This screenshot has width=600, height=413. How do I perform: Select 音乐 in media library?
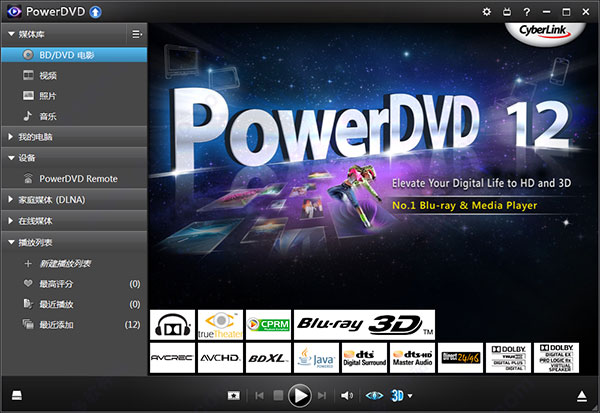pos(48,116)
